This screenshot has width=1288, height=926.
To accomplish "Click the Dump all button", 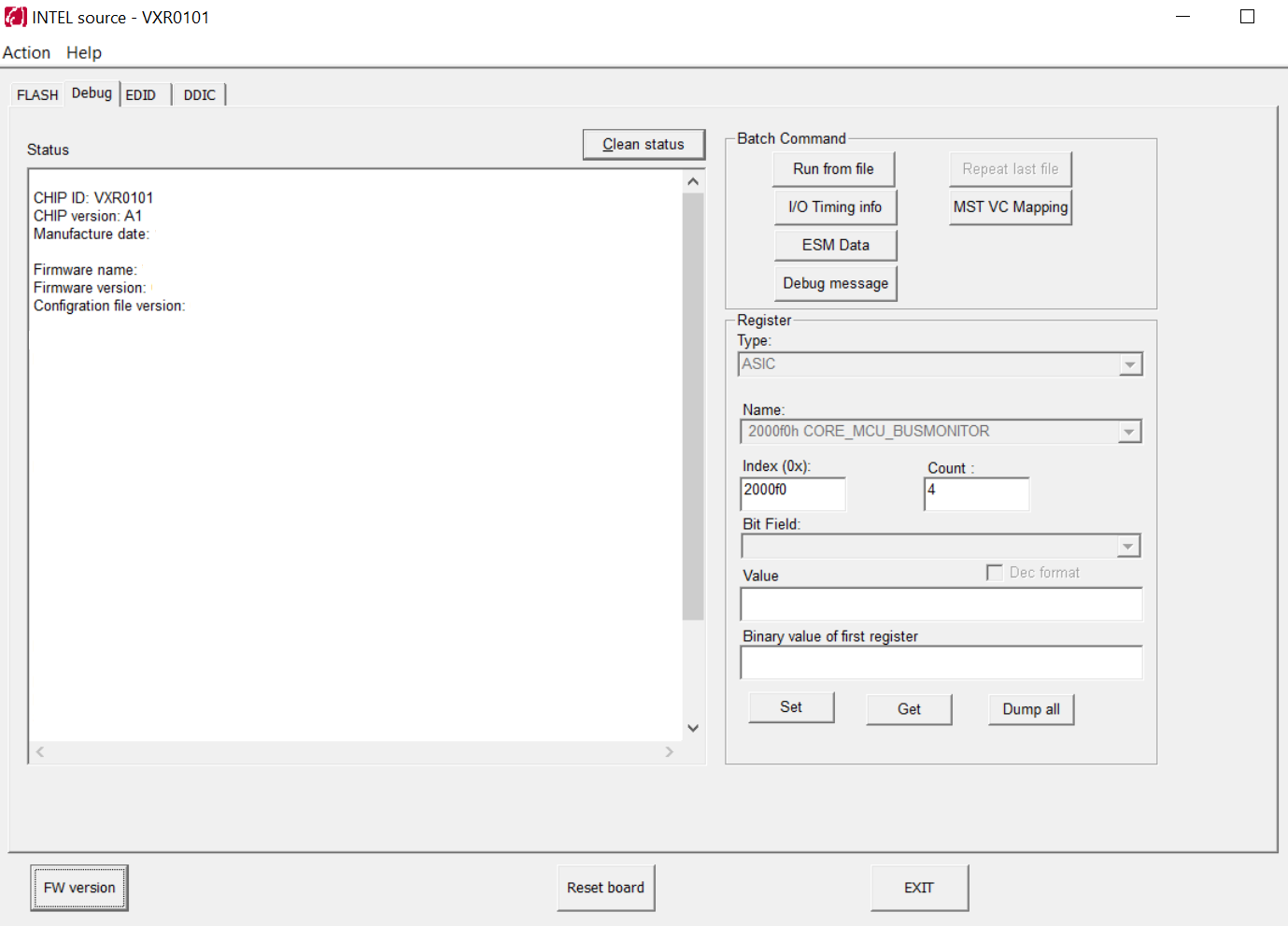I will (1031, 709).
